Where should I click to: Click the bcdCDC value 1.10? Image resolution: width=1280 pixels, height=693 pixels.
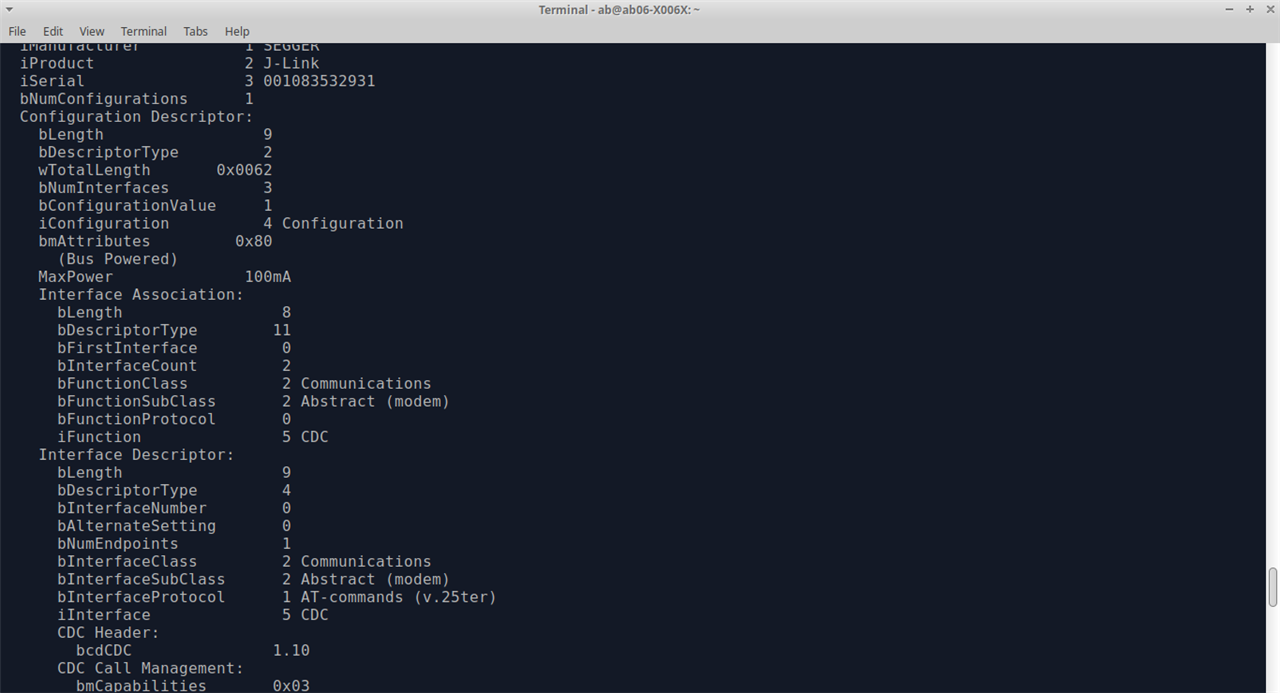[291, 651]
